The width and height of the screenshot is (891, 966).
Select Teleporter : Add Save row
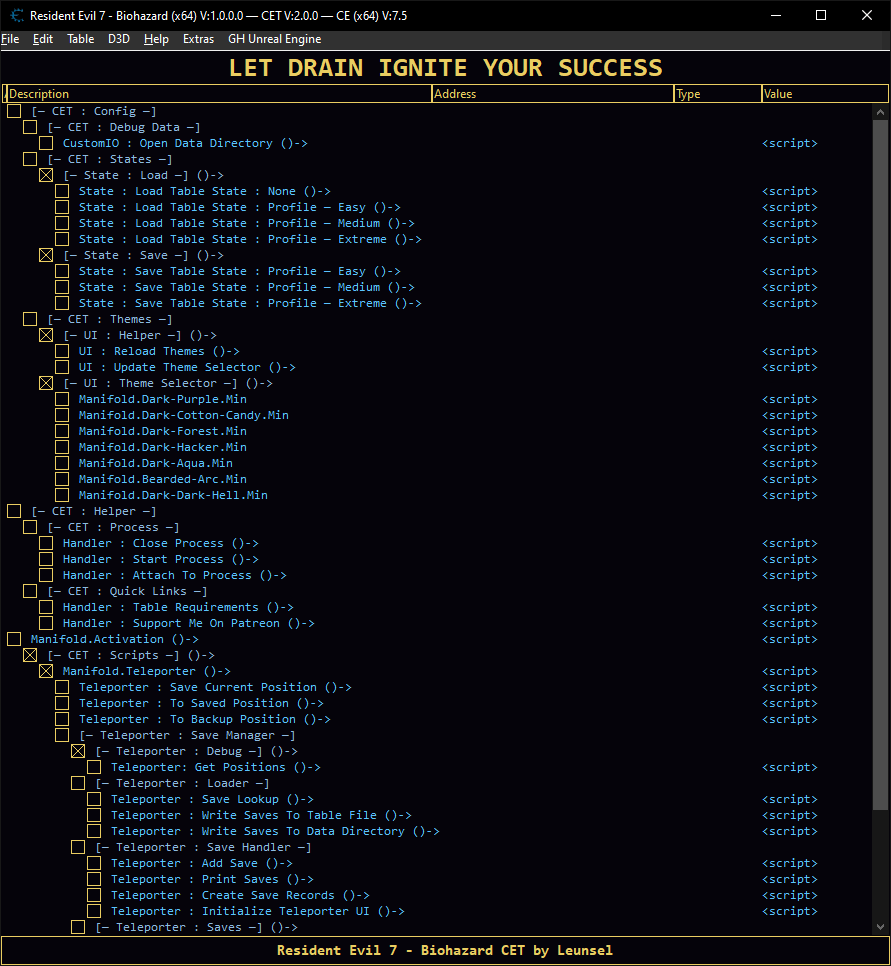click(202, 863)
